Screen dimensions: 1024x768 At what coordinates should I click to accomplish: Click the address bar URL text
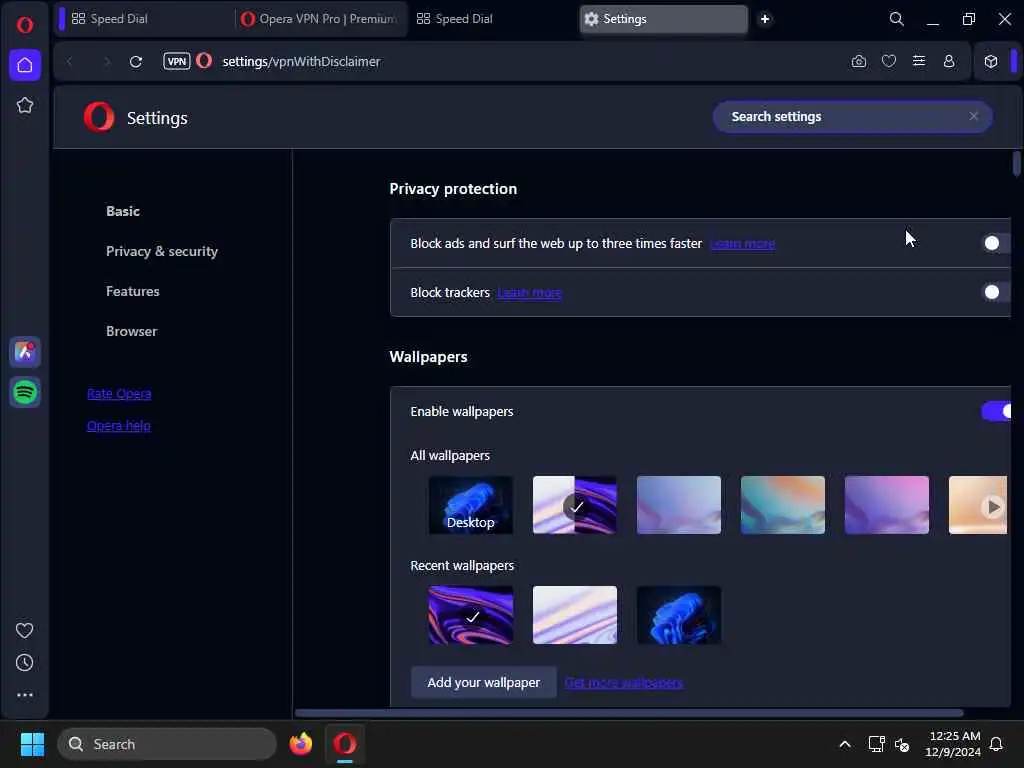301,61
